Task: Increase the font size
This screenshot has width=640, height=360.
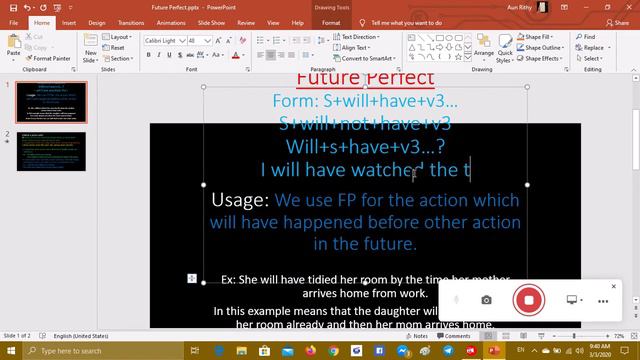Action: point(218,40)
